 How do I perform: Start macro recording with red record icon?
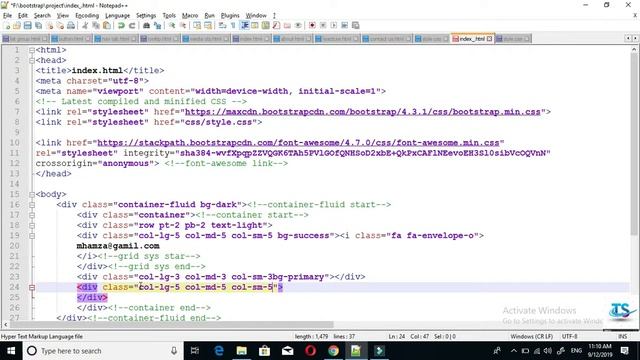[x=312, y=25]
